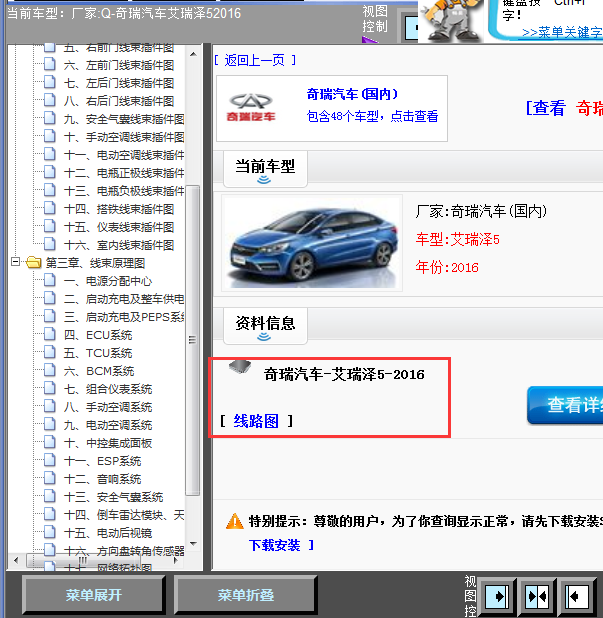603x618 pixels.
Task: Click the 查看详细 blue button
Action: pyautogui.click(x=565, y=405)
